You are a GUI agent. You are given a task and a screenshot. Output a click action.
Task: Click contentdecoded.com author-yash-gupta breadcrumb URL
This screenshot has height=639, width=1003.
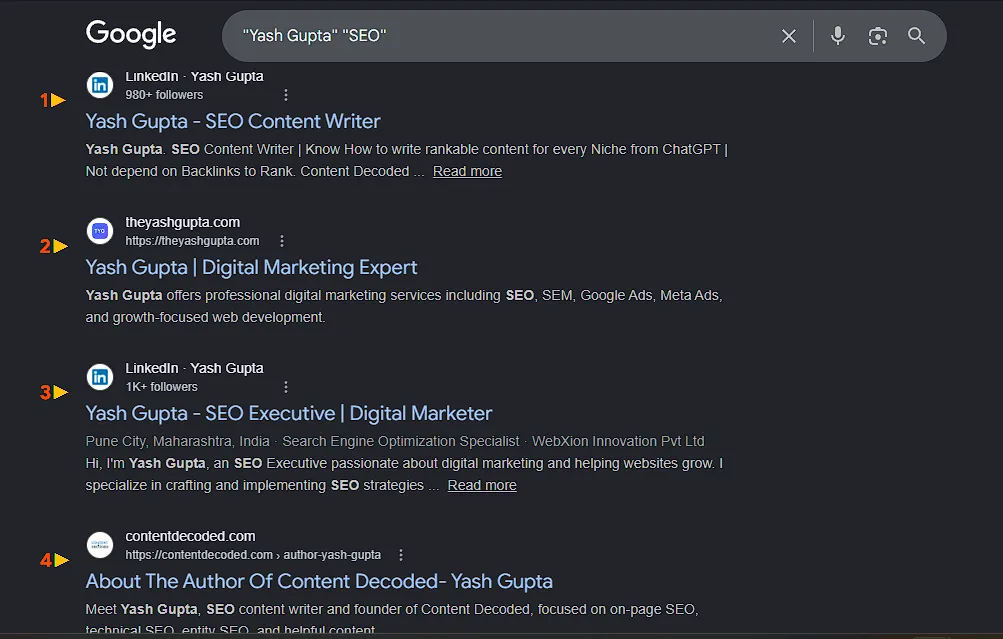pos(253,555)
